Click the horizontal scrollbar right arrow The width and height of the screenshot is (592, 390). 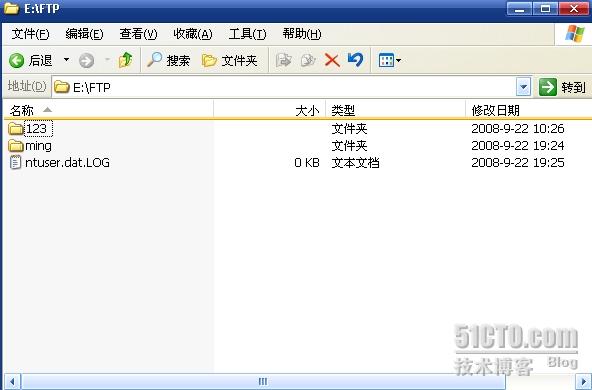(583, 382)
